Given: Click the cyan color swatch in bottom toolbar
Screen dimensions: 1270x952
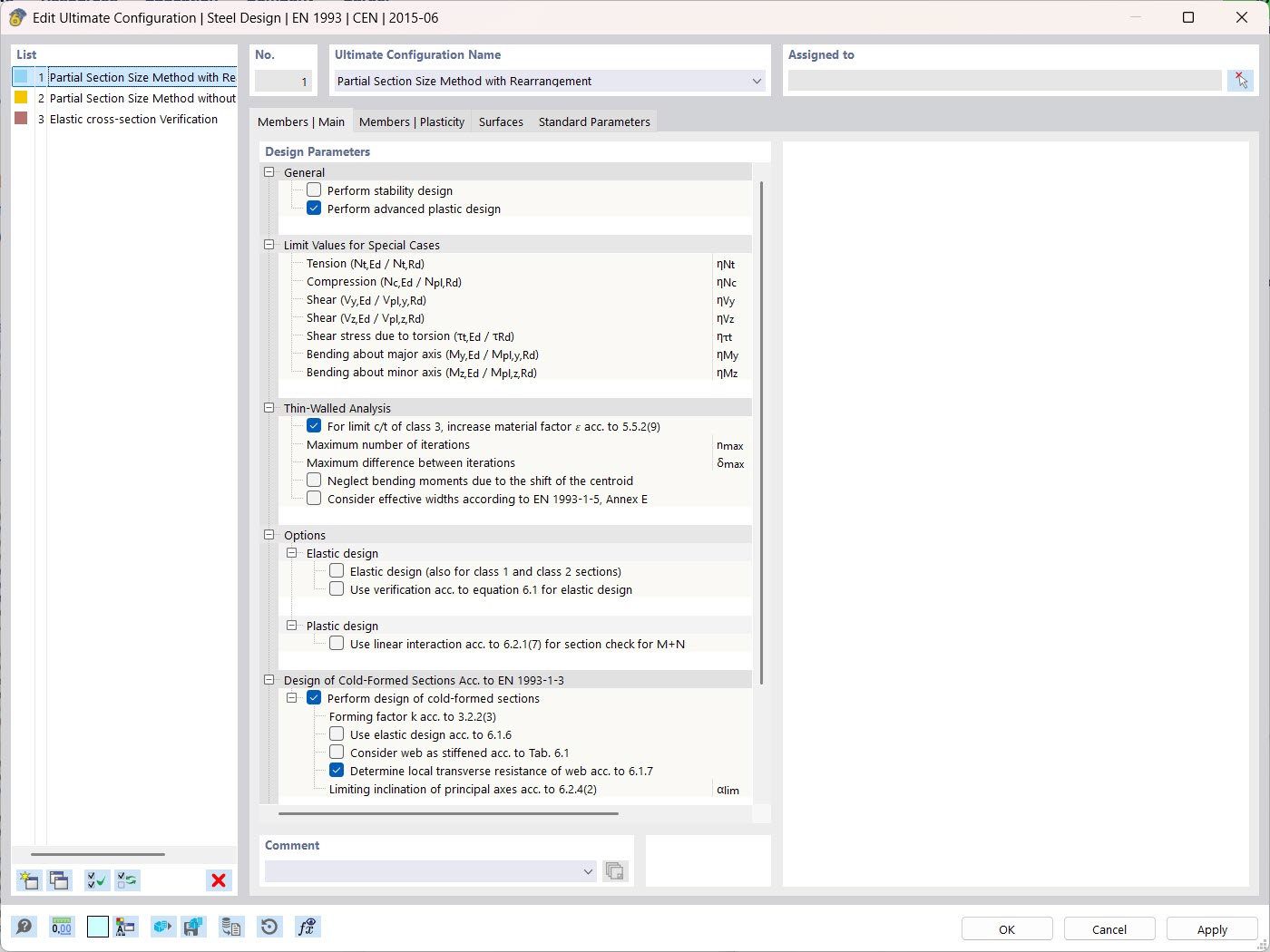Looking at the screenshot, I should (x=97, y=927).
